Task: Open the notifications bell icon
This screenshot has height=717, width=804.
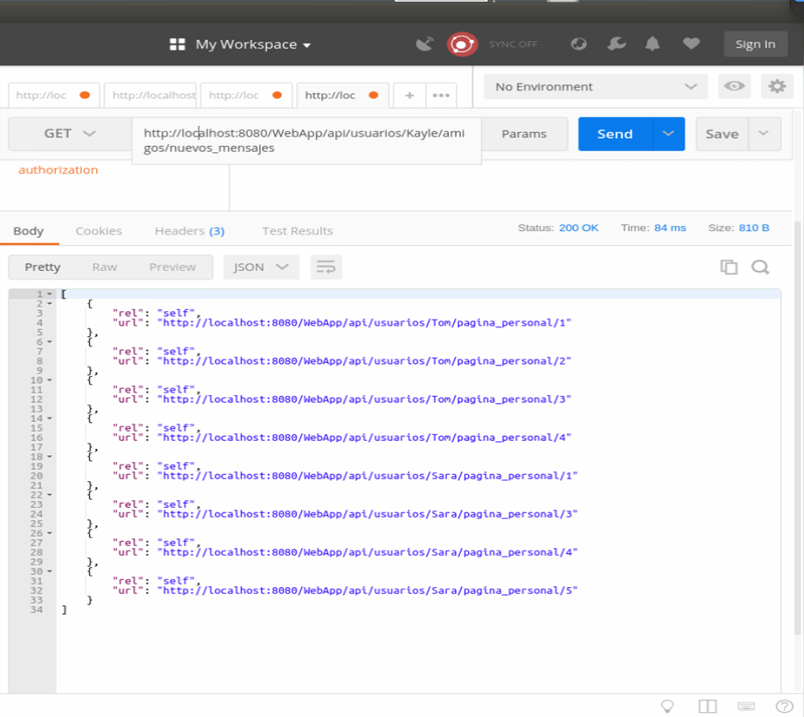Action: pos(652,44)
